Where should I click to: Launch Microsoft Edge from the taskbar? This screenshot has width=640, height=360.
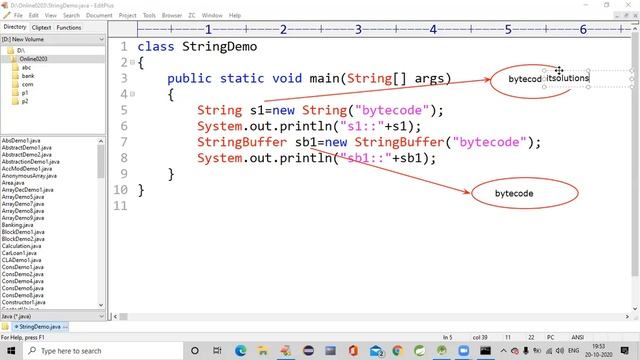(240, 351)
